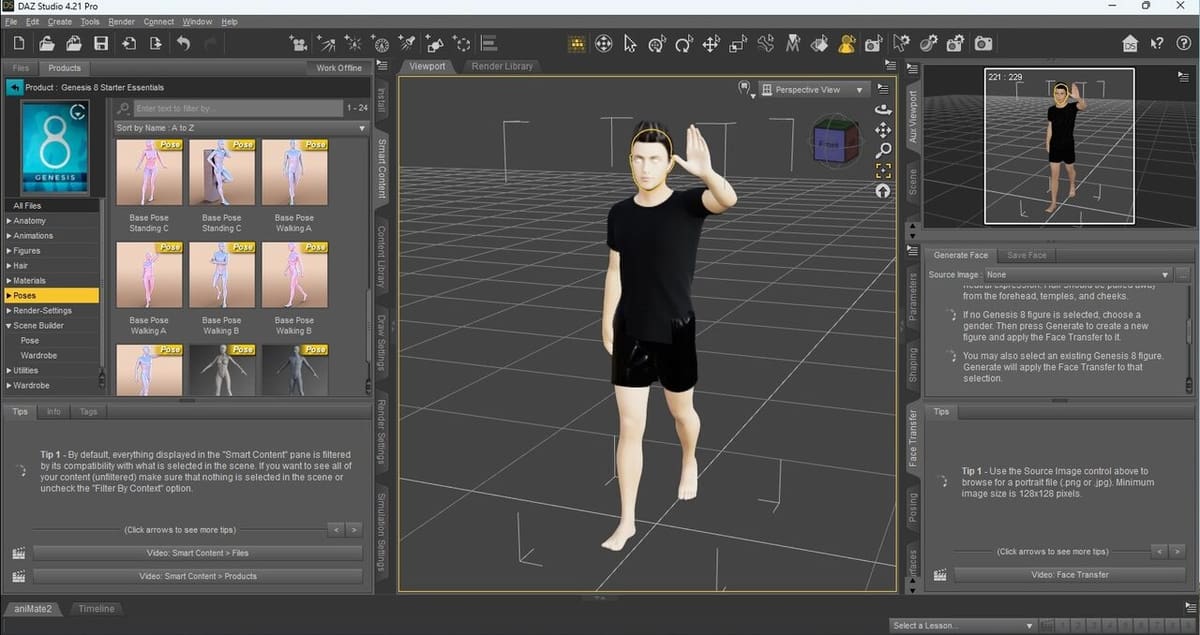Image resolution: width=1200 pixels, height=635 pixels.
Task: Open the Perspective View camera dropdown
Action: 815,89
